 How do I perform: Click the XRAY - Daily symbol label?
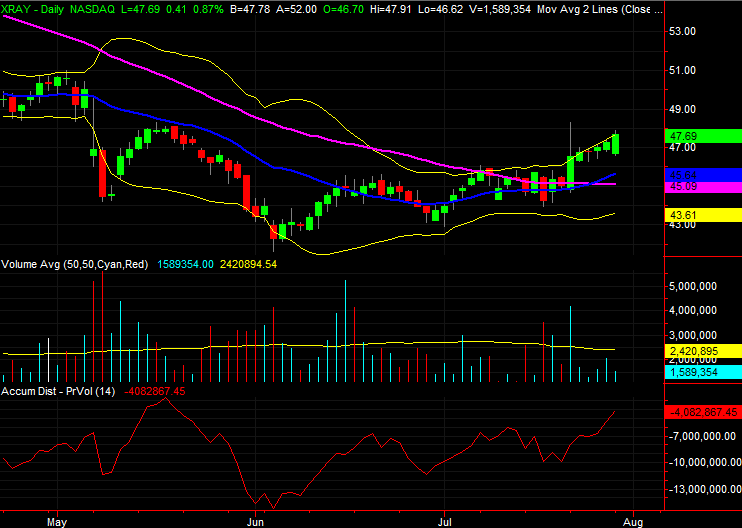pyautogui.click(x=33, y=9)
